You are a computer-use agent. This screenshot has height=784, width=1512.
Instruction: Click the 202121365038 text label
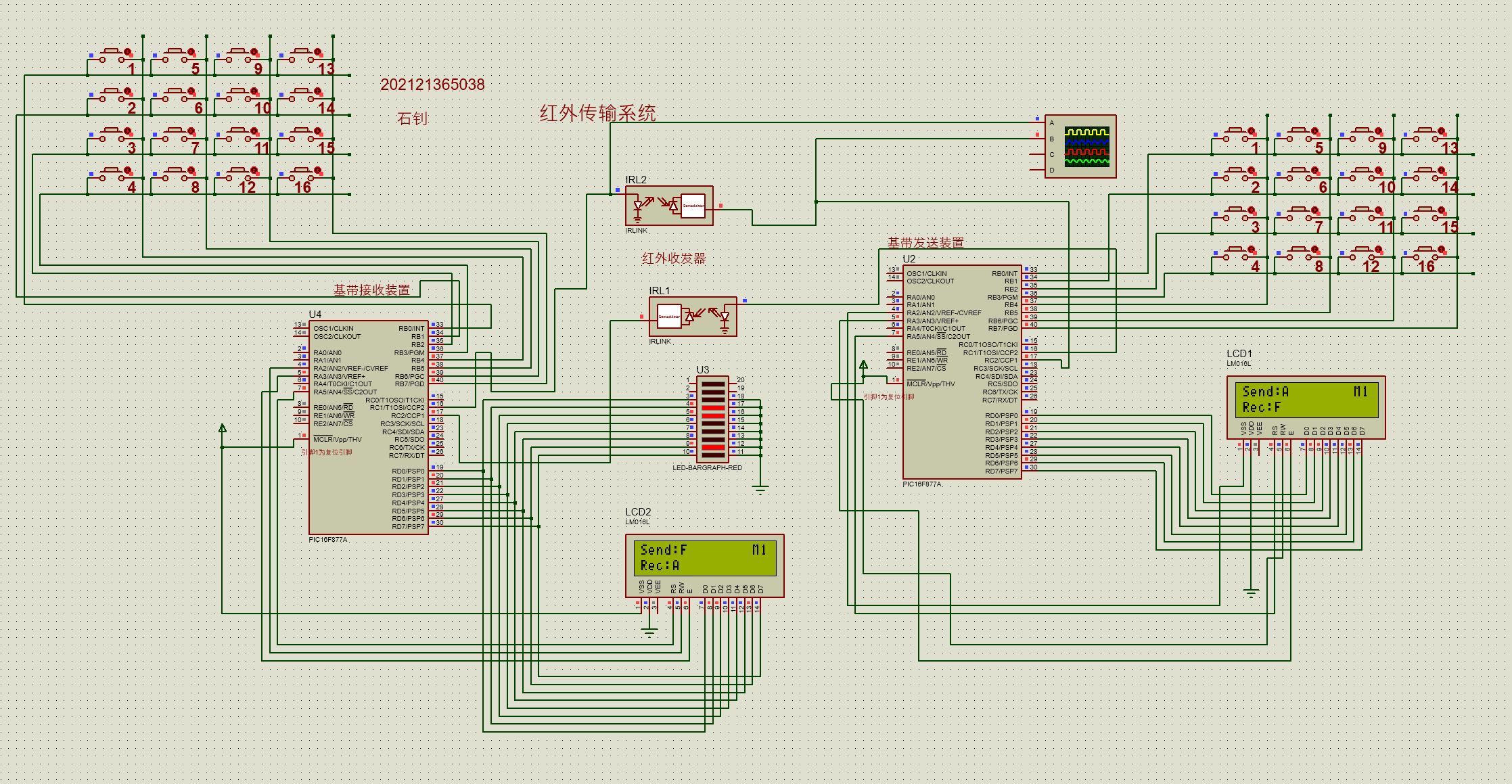coord(432,85)
